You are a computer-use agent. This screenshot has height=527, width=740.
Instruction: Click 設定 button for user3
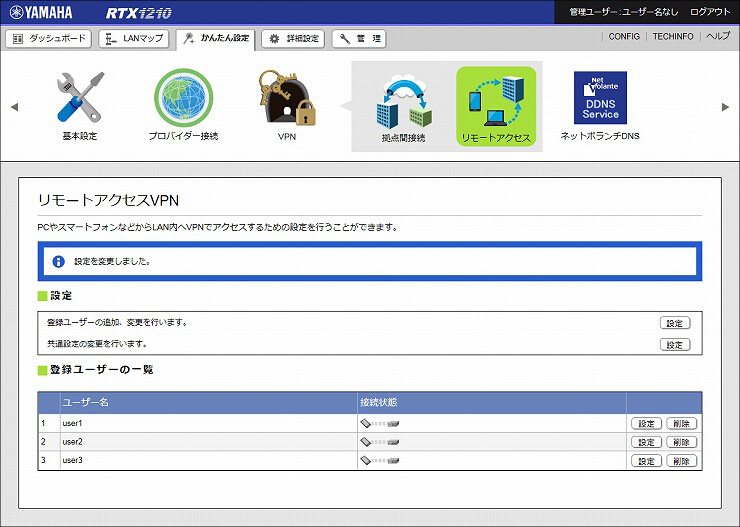tap(647, 460)
